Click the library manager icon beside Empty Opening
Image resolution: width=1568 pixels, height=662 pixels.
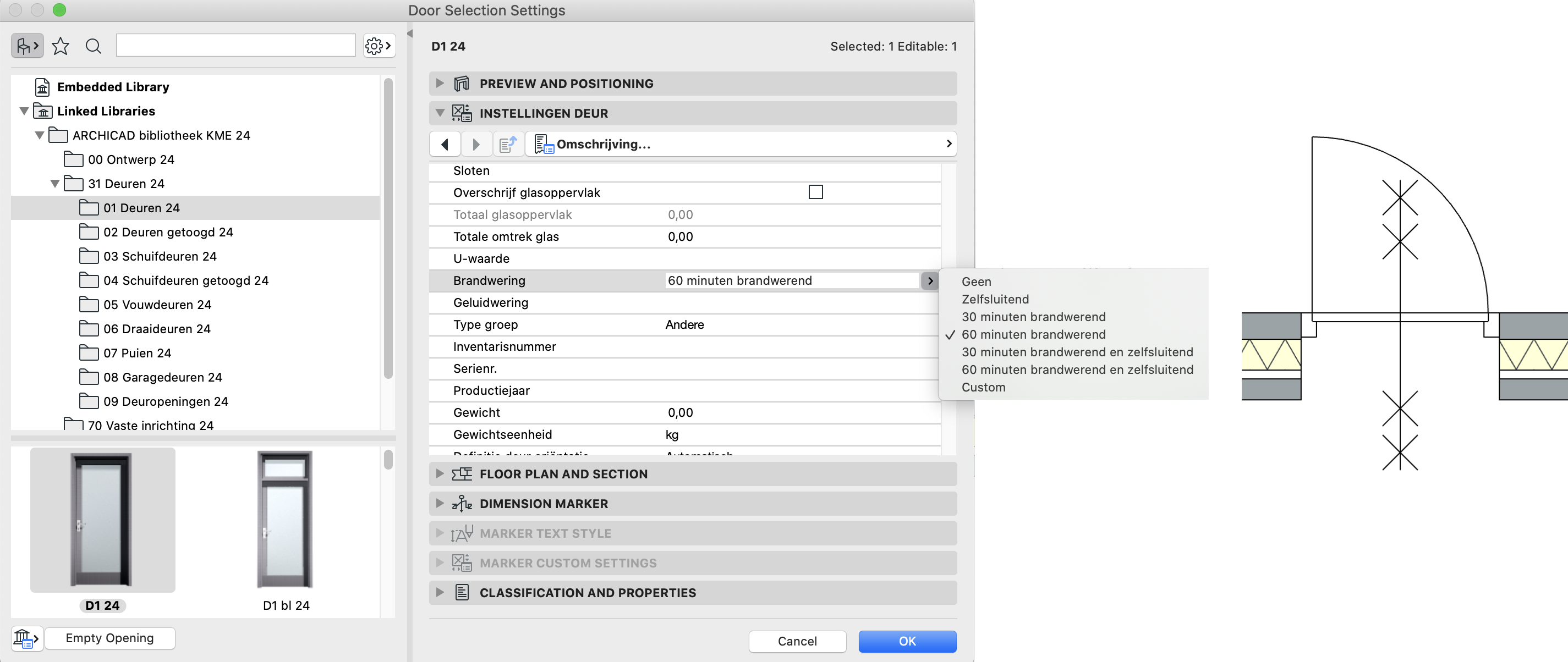(x=27, y=638)
